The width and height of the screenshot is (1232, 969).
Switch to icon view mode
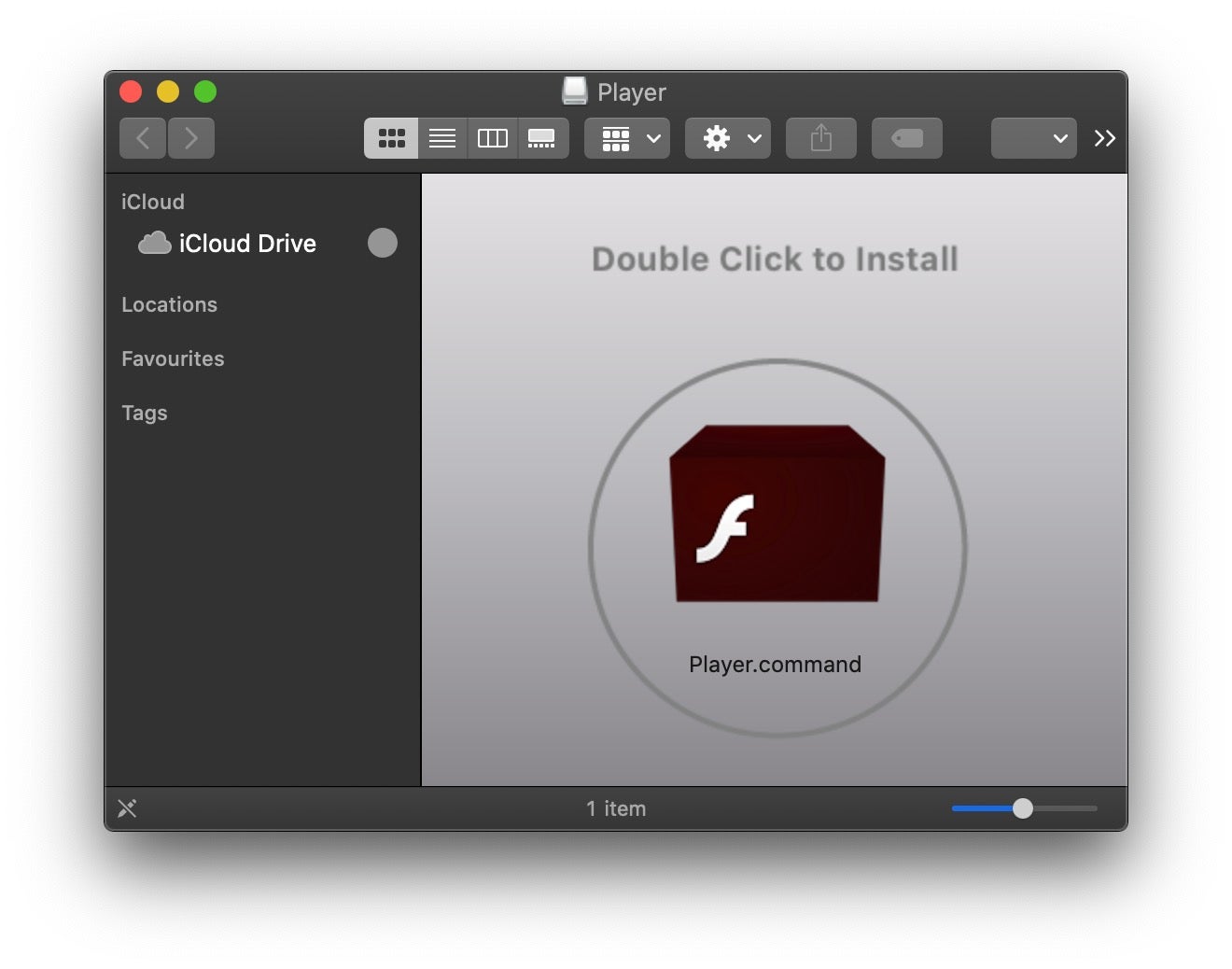[x=391, y=138]
